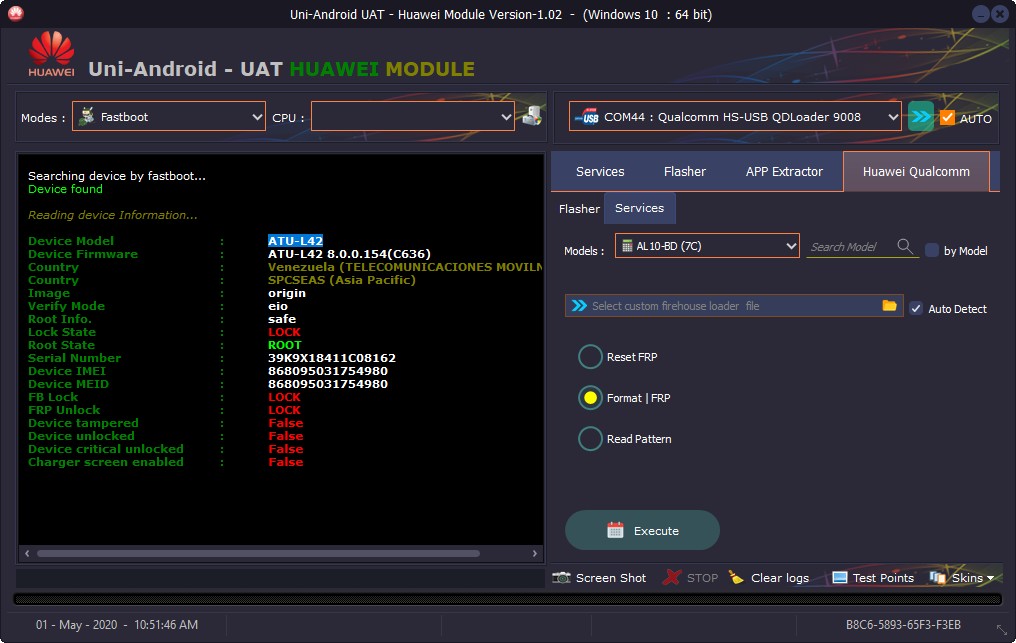Click the Test Points monitor icon
Image resolution: width=1016 pixels, height=643 pixels.
(x=840, y=577)
